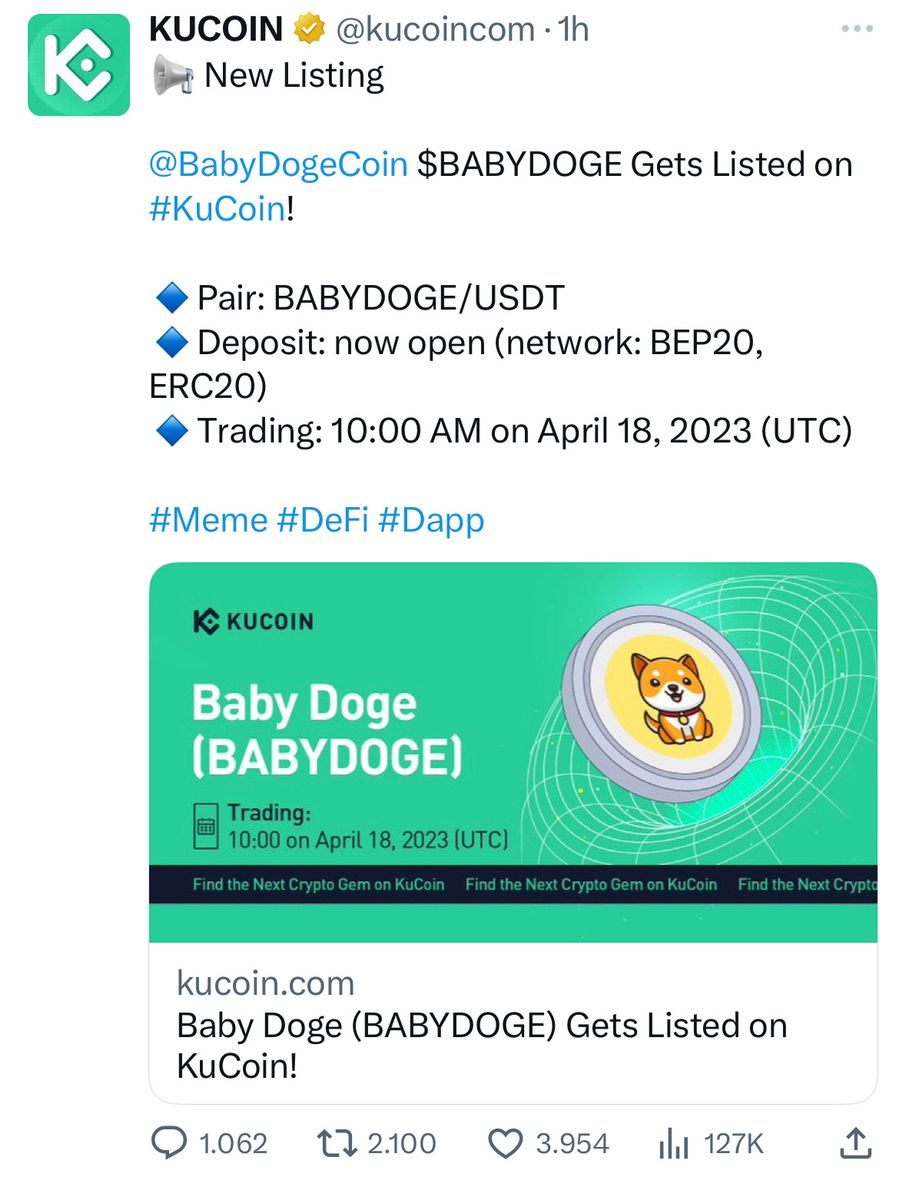Open the #DeFi hashtag

(323, 520)
